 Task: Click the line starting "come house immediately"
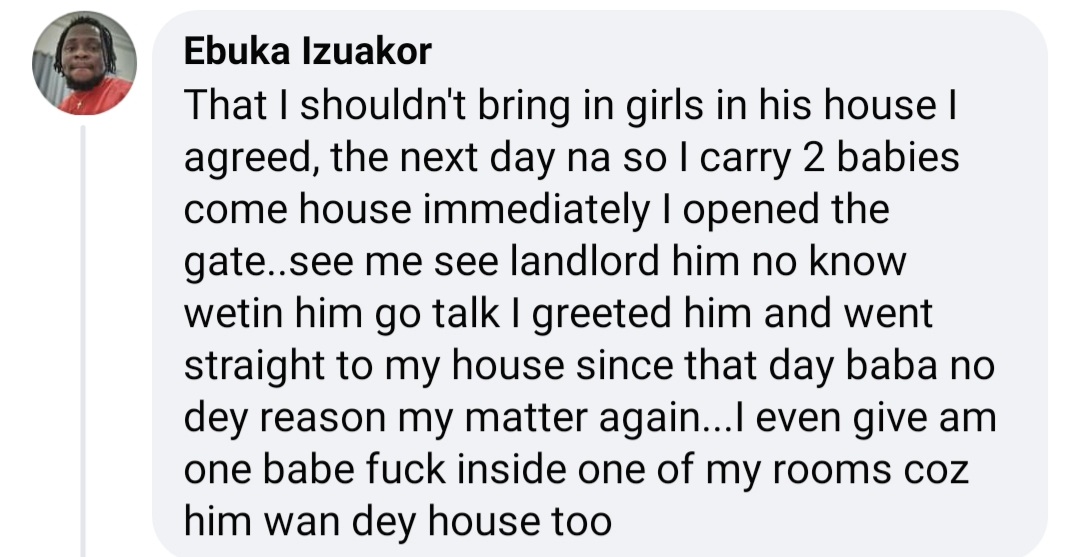coord(536,211)
